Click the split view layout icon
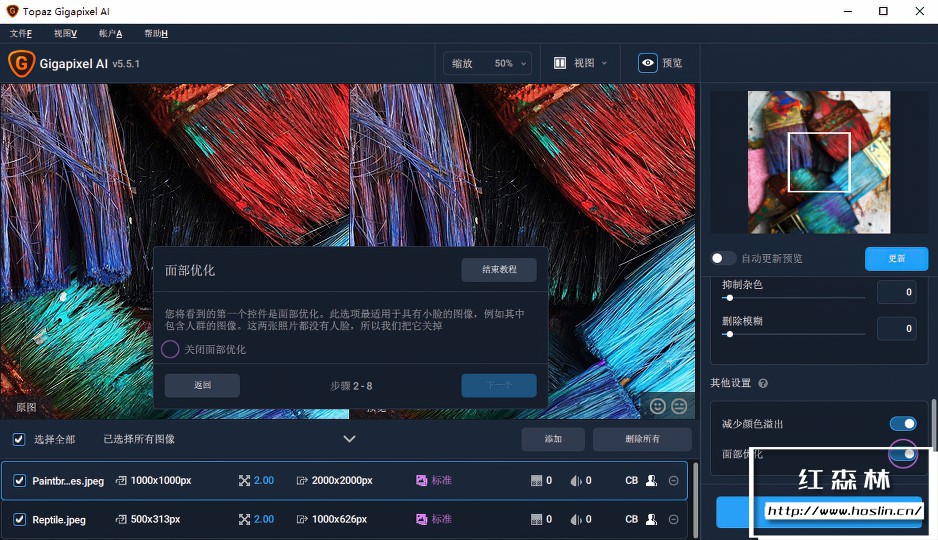Screen dimensions: 938x540 560,63
